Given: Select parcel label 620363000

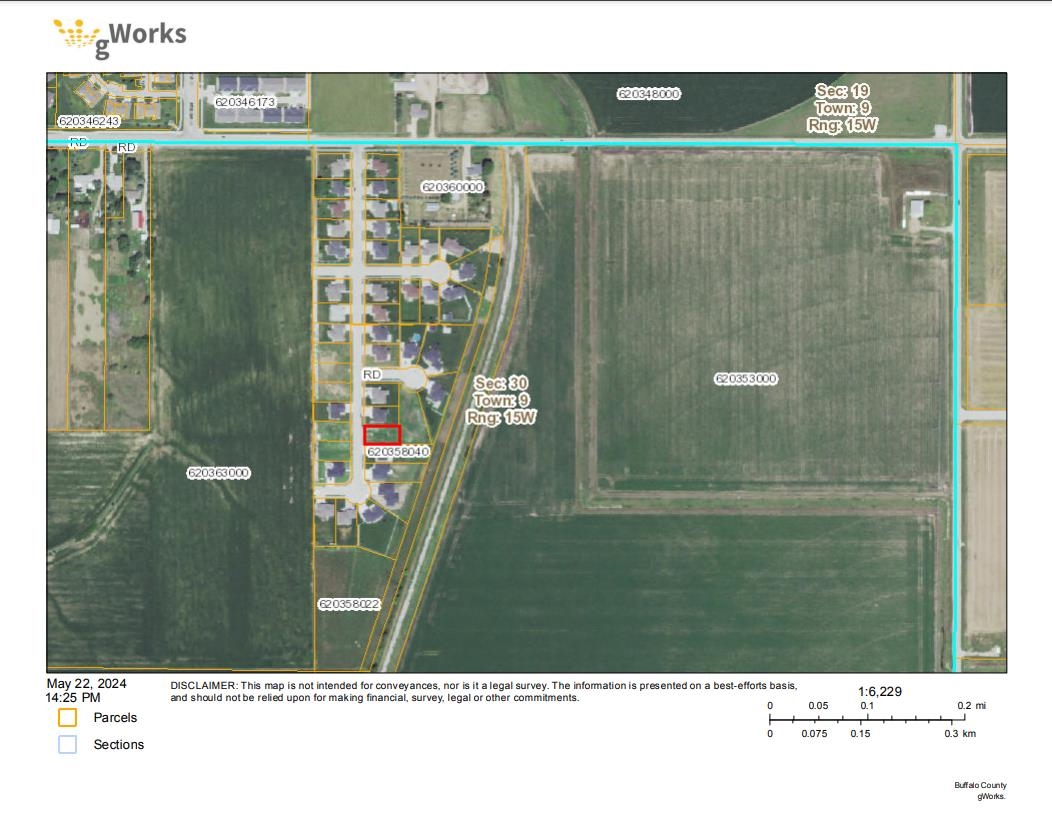Looking at the screenshot, I should (218, 473).
